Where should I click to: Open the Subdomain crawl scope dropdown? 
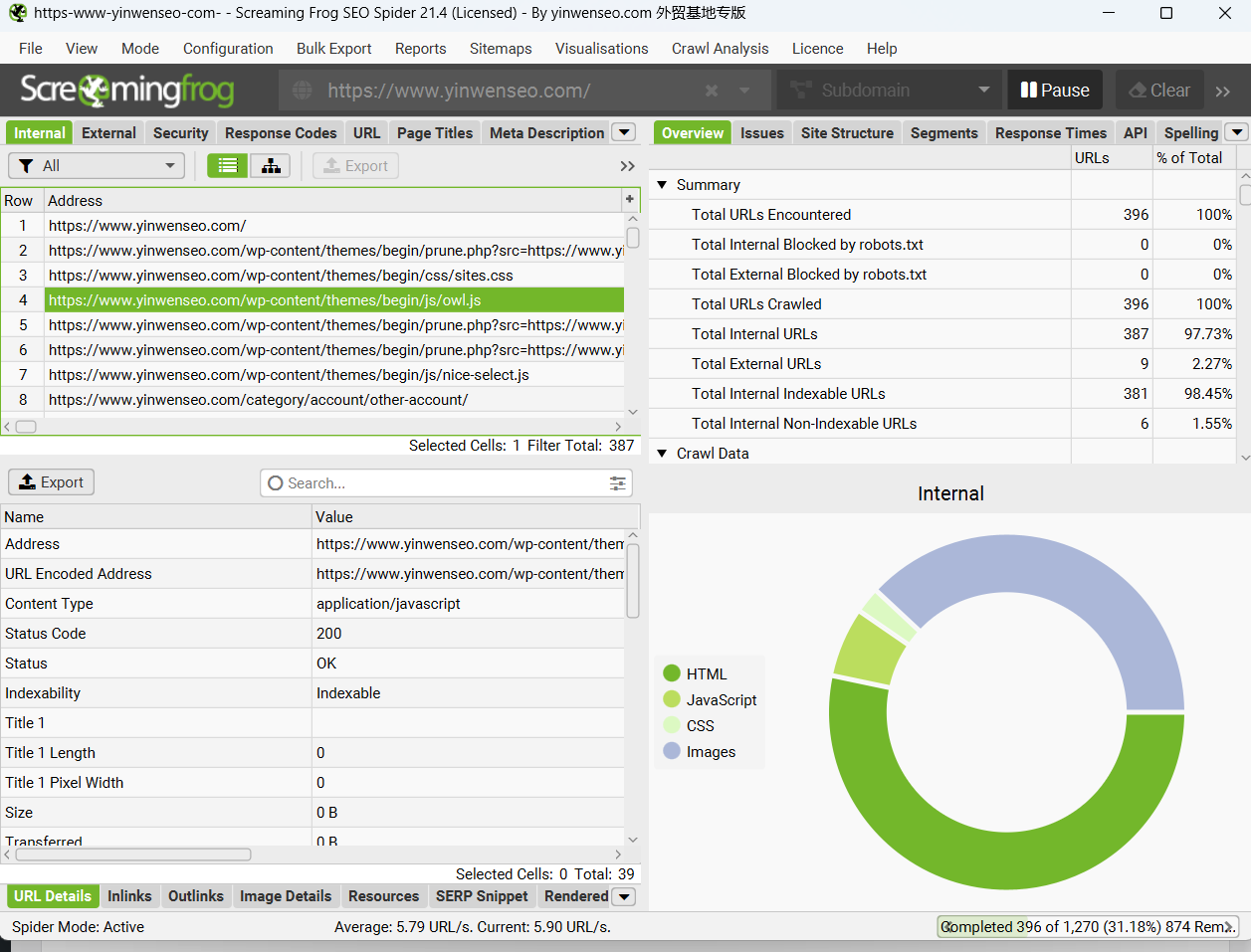pyautogui.click(x=890, y=91)
